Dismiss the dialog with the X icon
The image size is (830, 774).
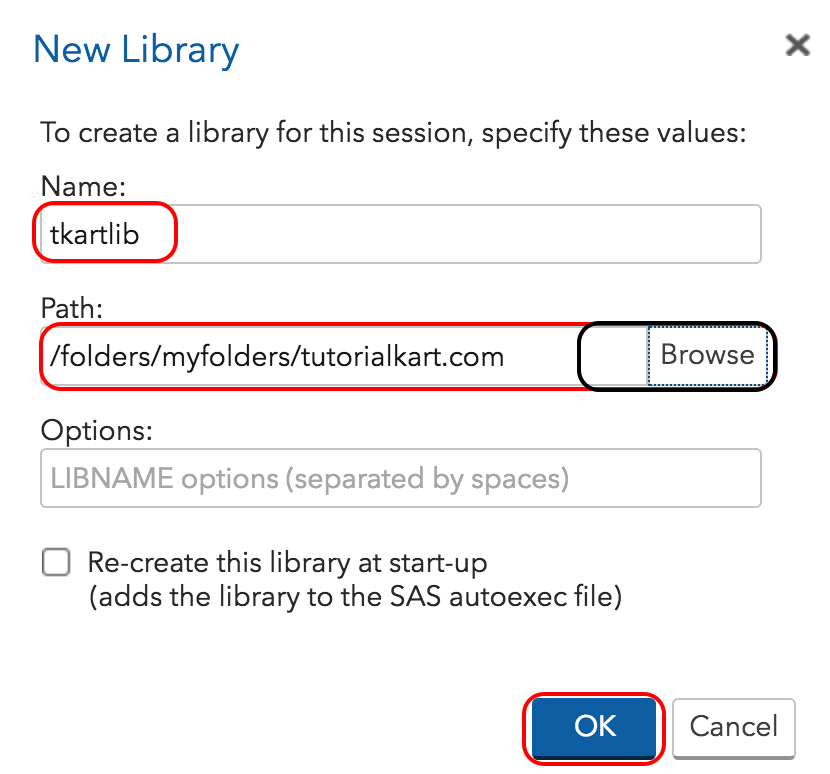tap(797, 46)
